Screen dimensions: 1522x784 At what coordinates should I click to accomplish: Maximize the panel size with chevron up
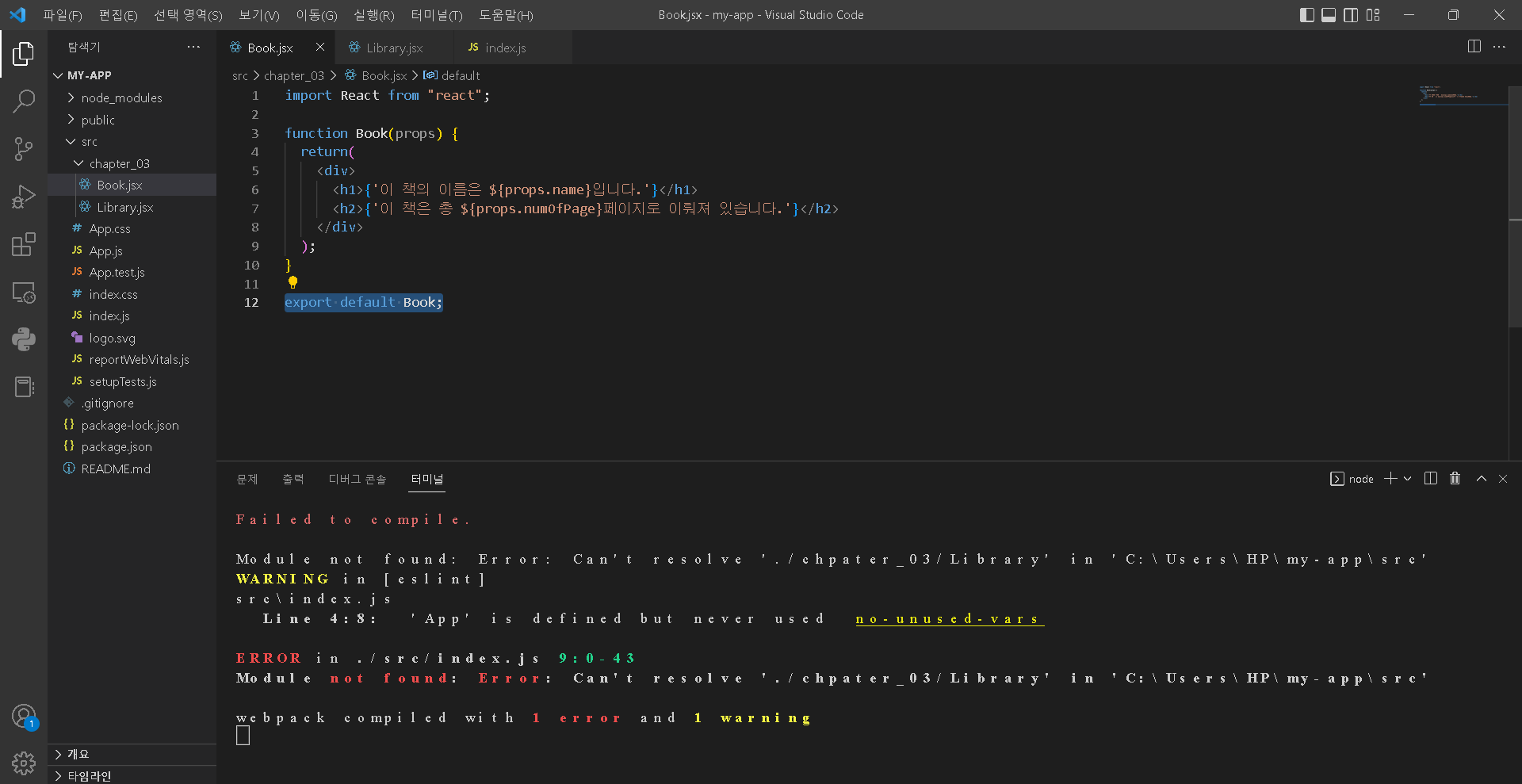tap(1481, 479)
